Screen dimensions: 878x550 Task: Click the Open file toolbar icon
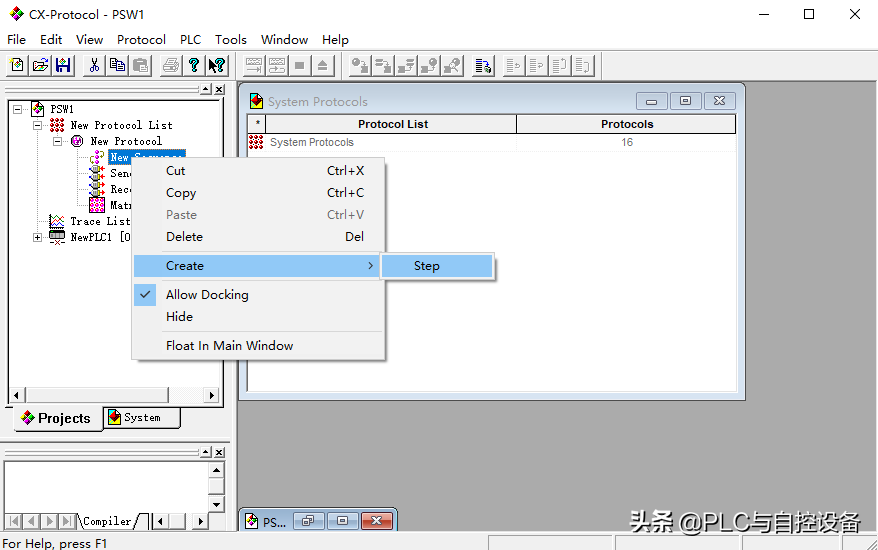(x=40, y=66)
